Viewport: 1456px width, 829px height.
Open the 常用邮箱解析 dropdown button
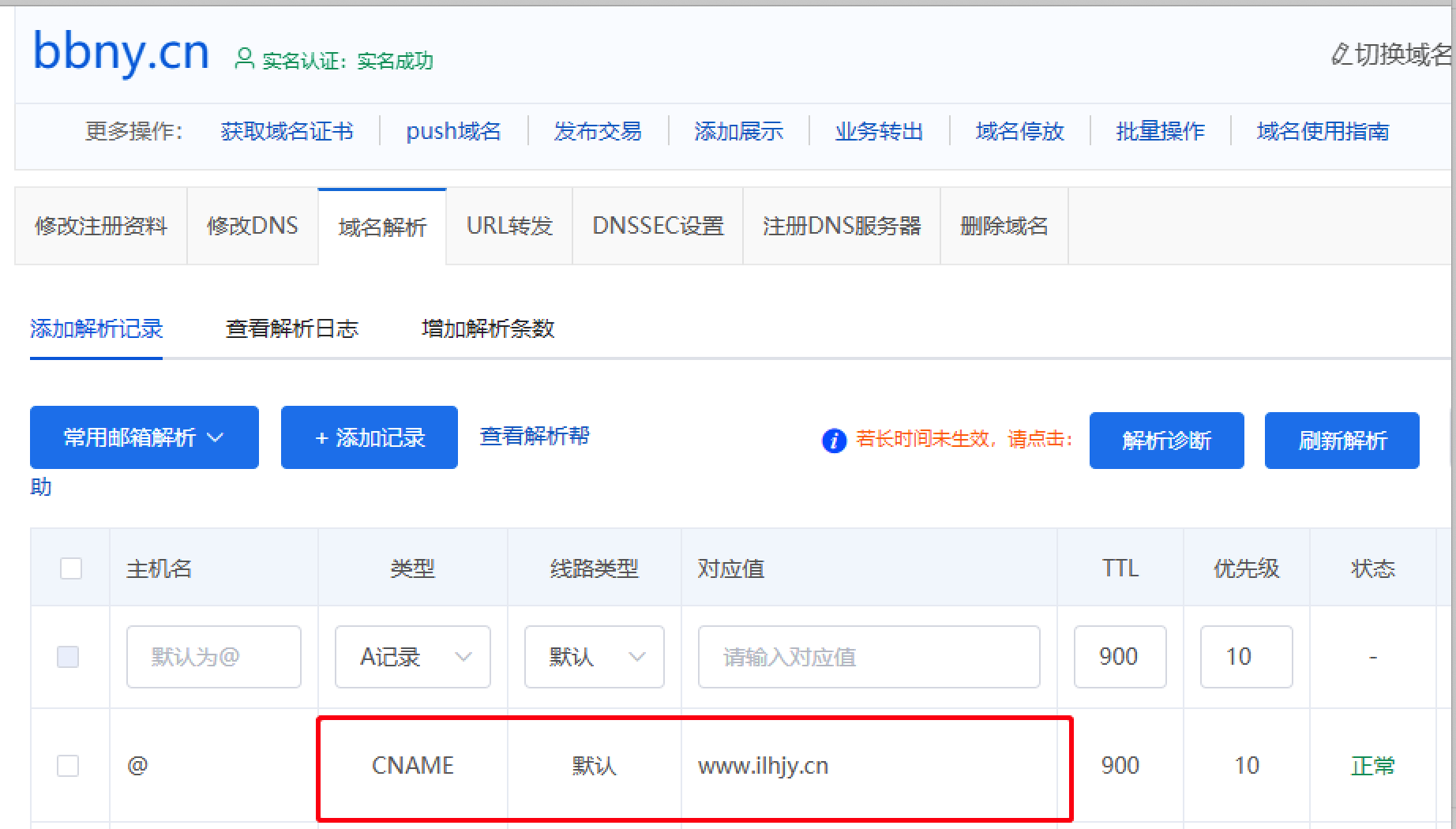(144, 437)
